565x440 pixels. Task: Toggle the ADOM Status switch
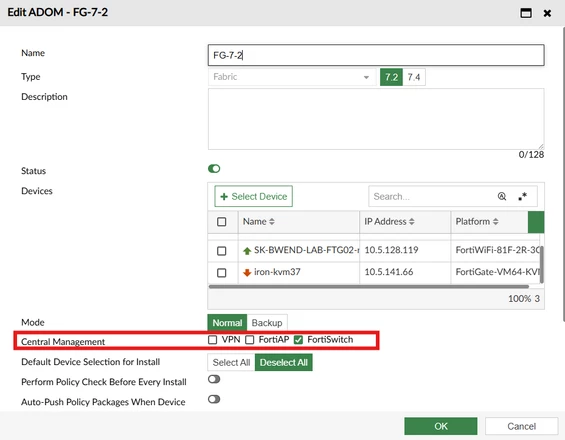(214, 169)
